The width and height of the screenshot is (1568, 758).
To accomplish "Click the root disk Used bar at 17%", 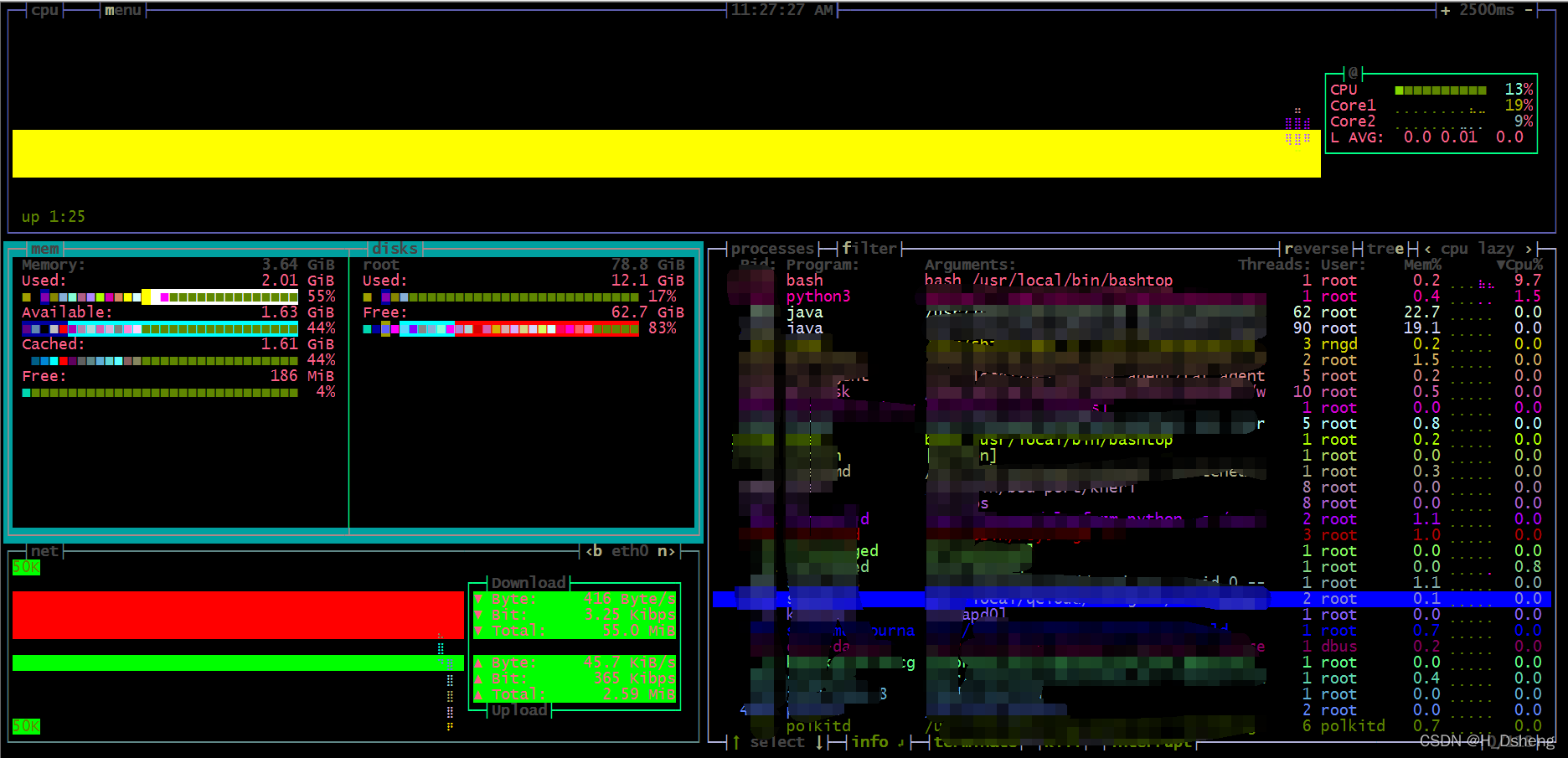I will pos(501,297).
